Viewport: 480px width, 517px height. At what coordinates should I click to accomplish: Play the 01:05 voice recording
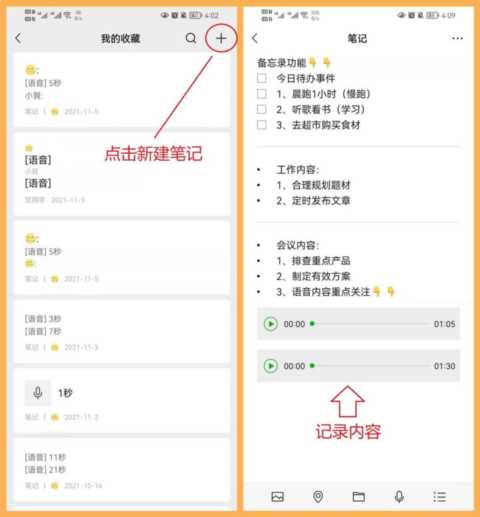[271, 324]
